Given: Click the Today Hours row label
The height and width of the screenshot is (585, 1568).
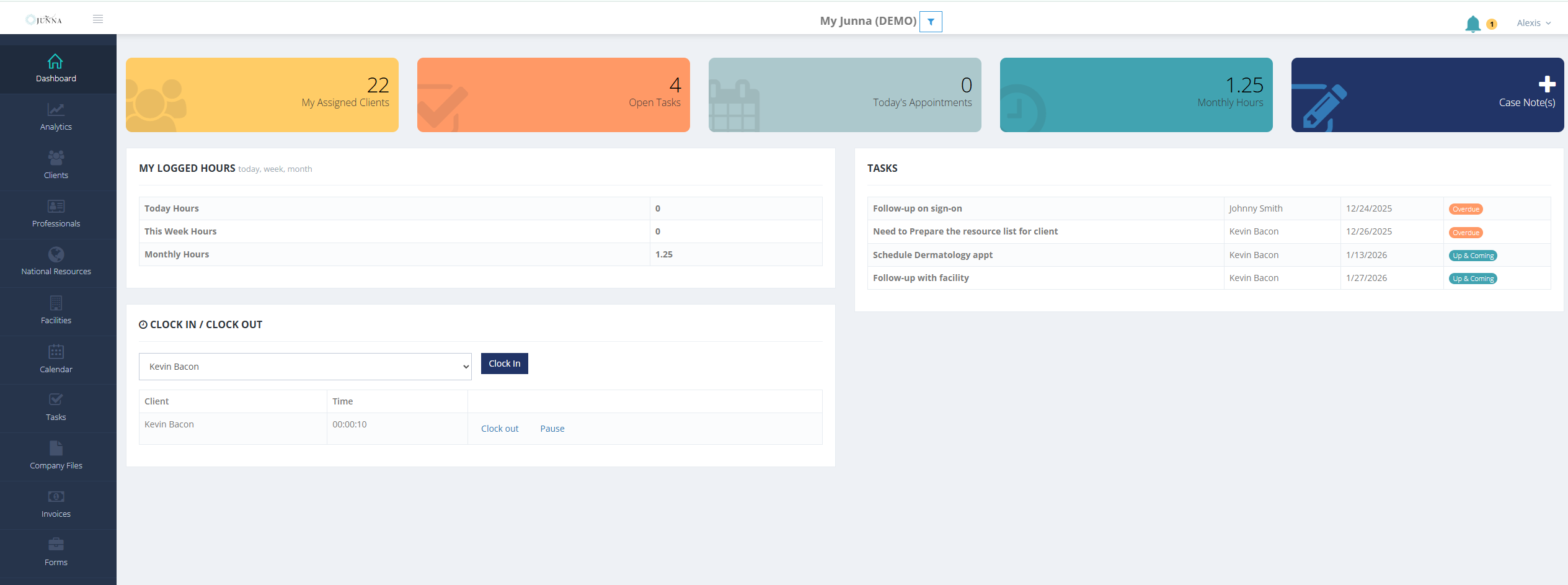Looking at the screenshot, I should 172,208.
